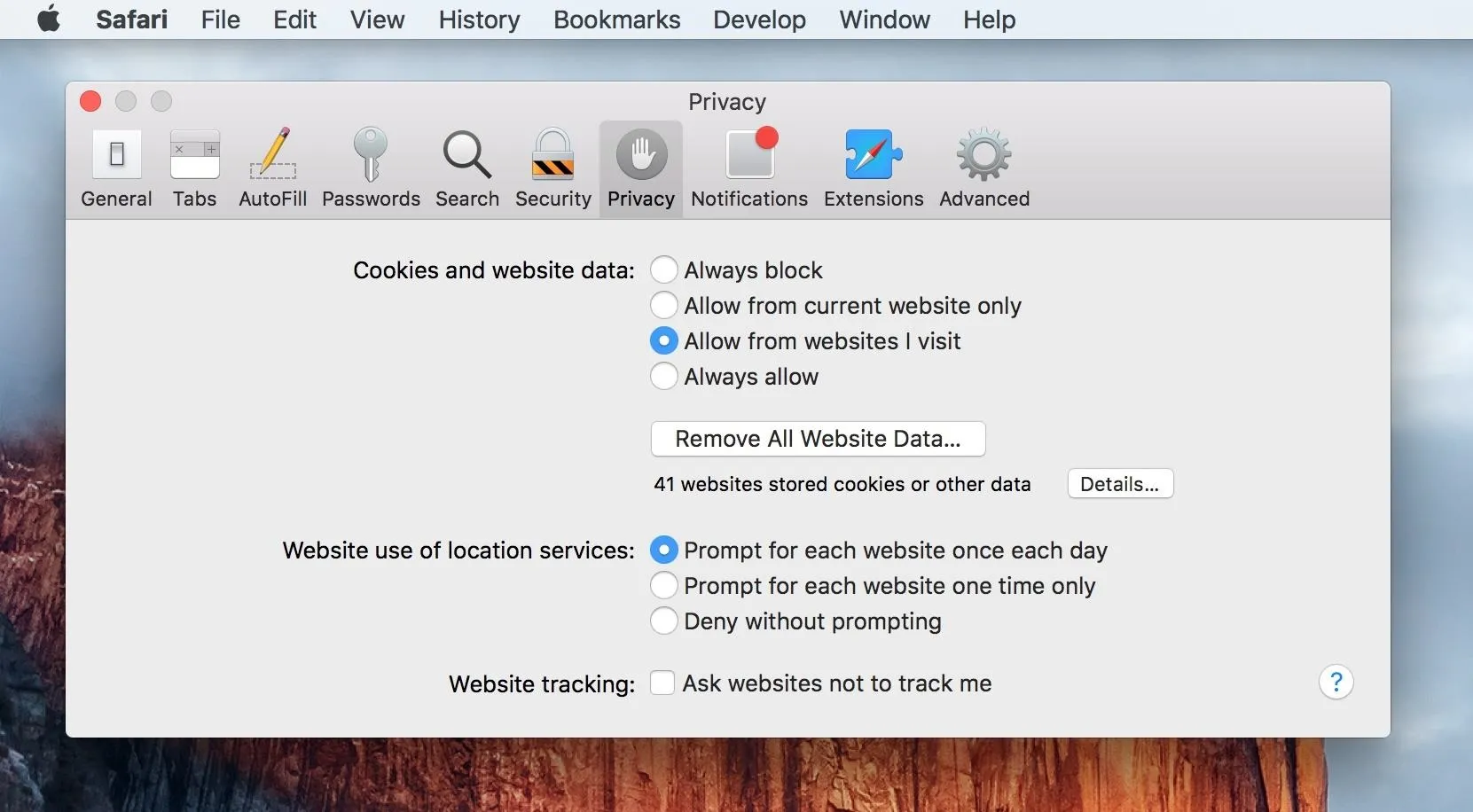Screen dimensions: 1473x812
Task: Choose Prompt for each website one time only
Action: (x=664, y=585)
